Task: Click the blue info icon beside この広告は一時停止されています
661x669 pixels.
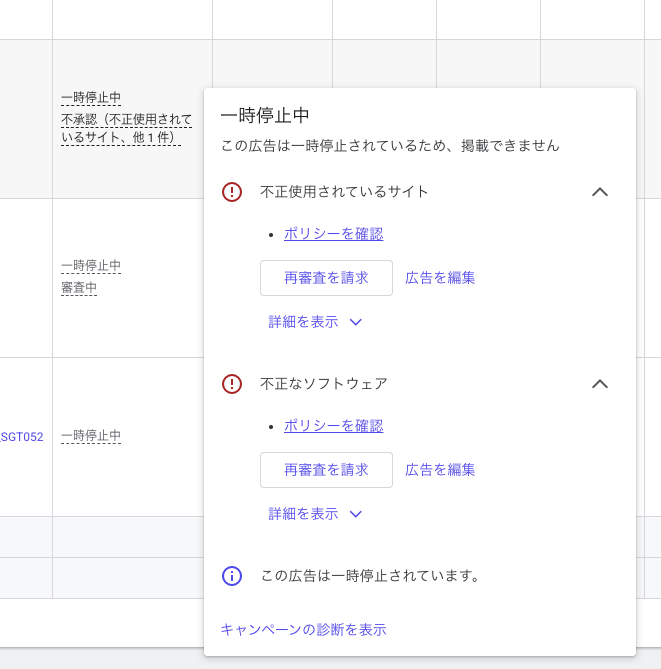Action: [232, 576]
